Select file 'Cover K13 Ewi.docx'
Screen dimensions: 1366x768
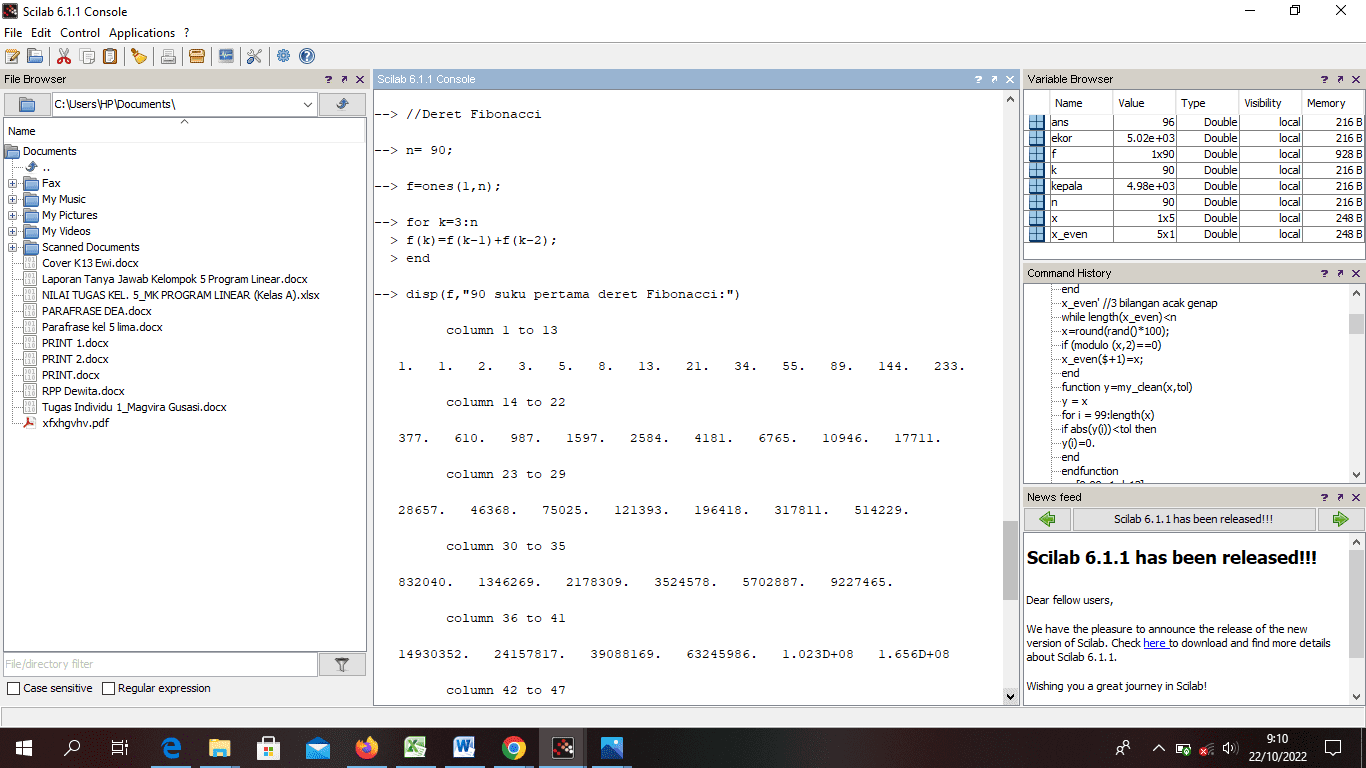coord(90,263)
